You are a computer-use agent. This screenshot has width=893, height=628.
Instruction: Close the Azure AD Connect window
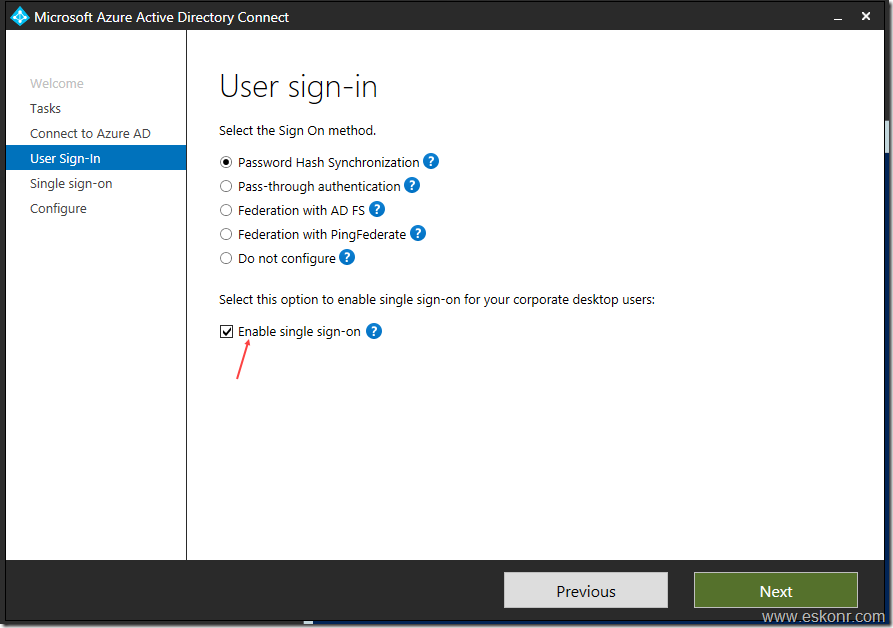click(866, 17)
